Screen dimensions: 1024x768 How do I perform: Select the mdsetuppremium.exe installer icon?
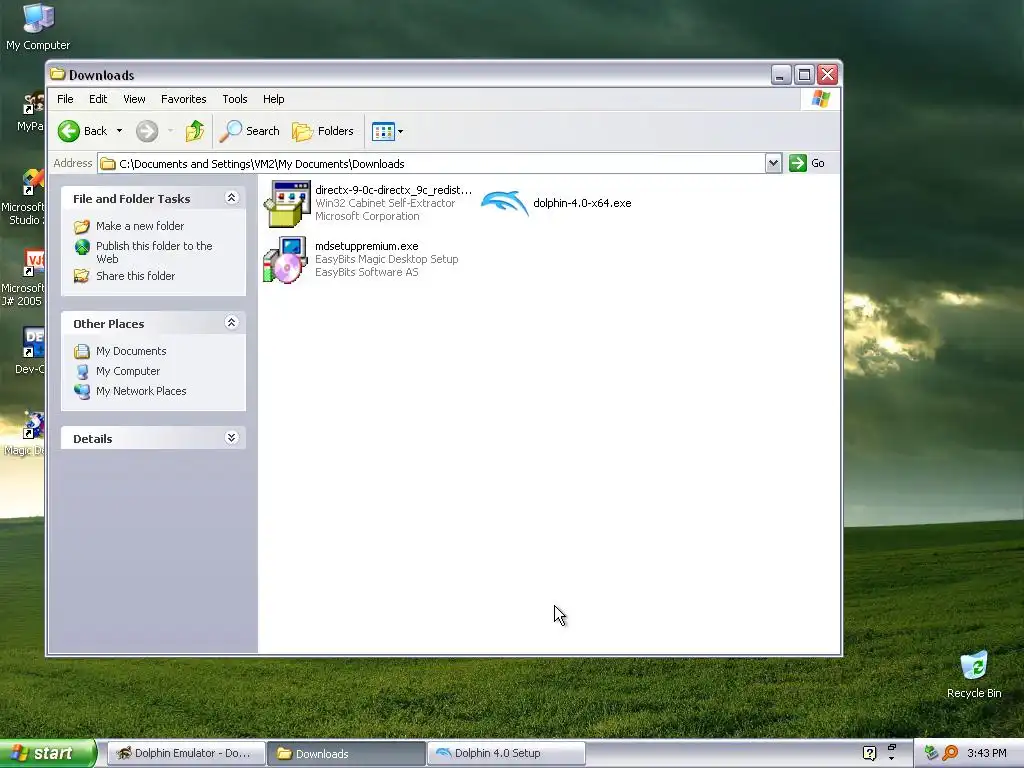coord(285,260)
